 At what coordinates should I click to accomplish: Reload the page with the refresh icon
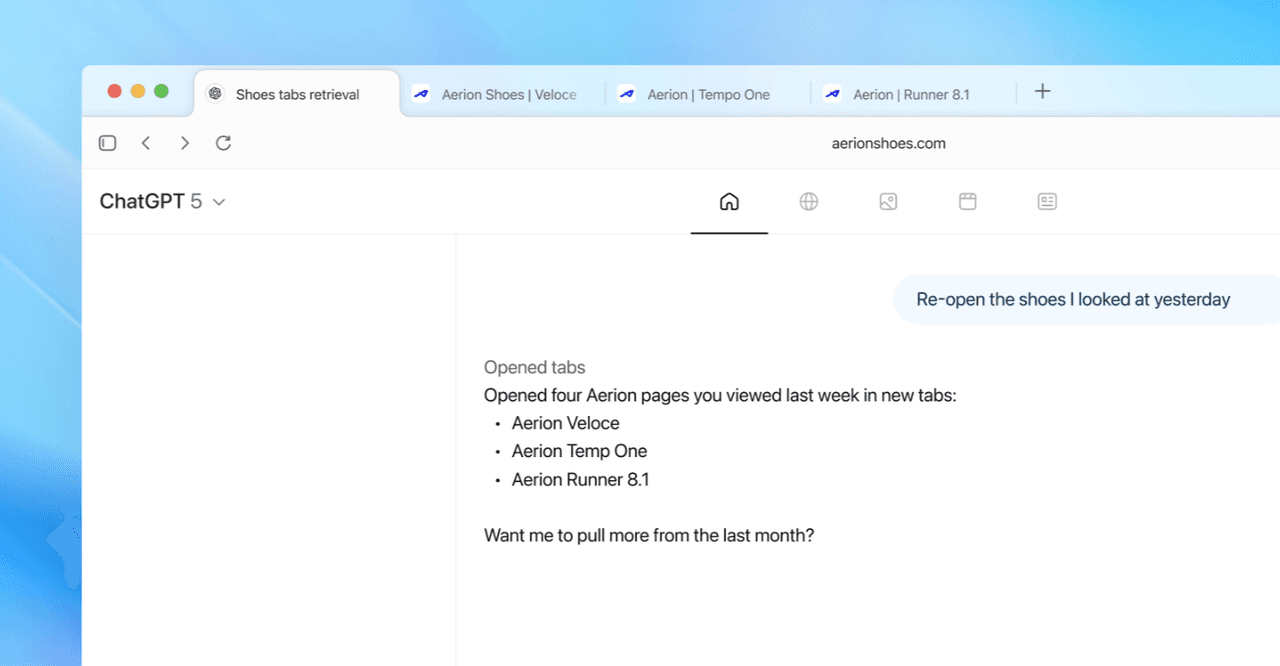click(224, 143)
